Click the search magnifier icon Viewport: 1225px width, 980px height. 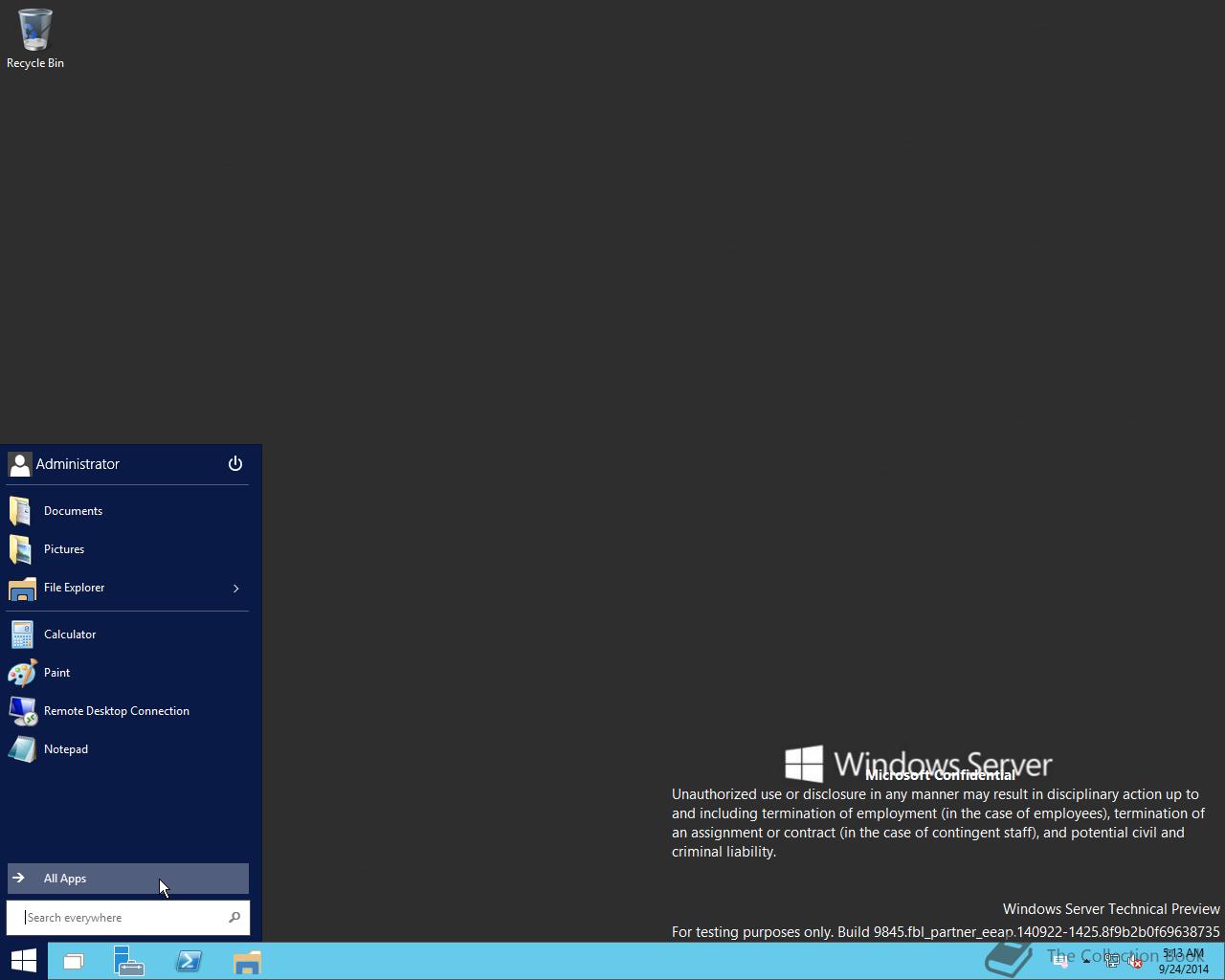pyautogui.click(x=234, y=918)
